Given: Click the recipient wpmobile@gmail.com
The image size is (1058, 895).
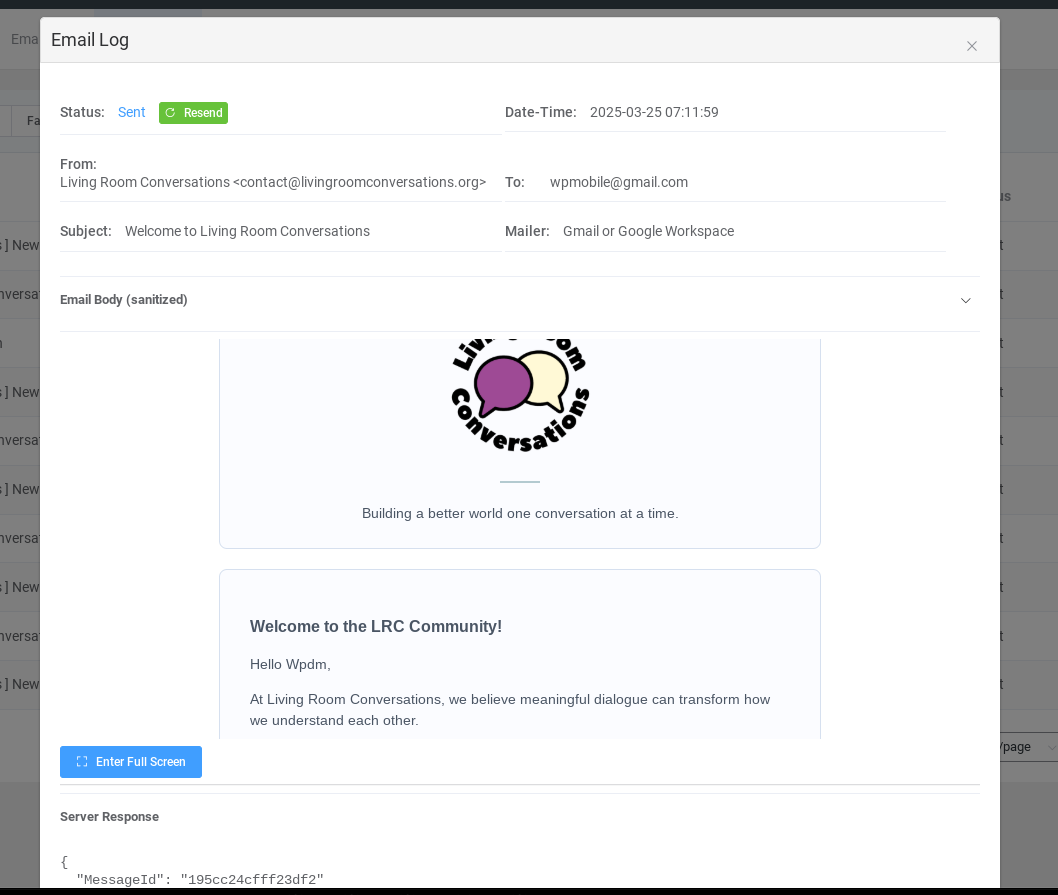Looking at the screenshot, I should point(619,182).
